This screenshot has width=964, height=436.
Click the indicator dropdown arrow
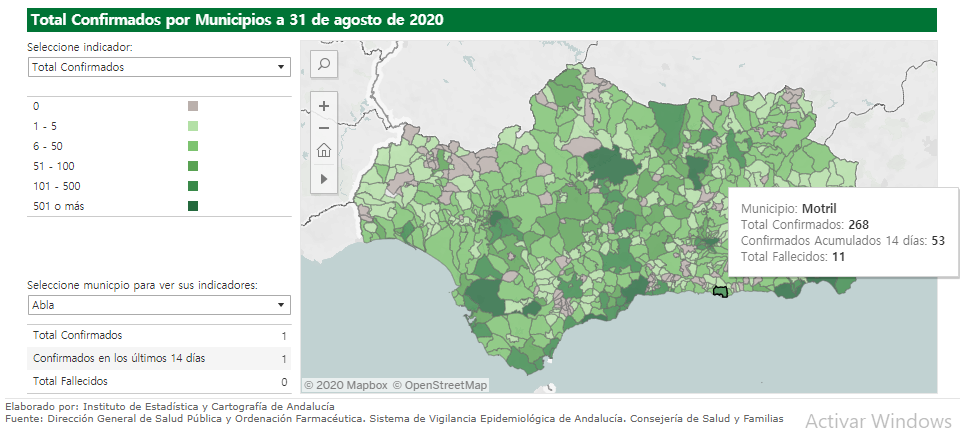pyautogui.click(x=280, y=67)
